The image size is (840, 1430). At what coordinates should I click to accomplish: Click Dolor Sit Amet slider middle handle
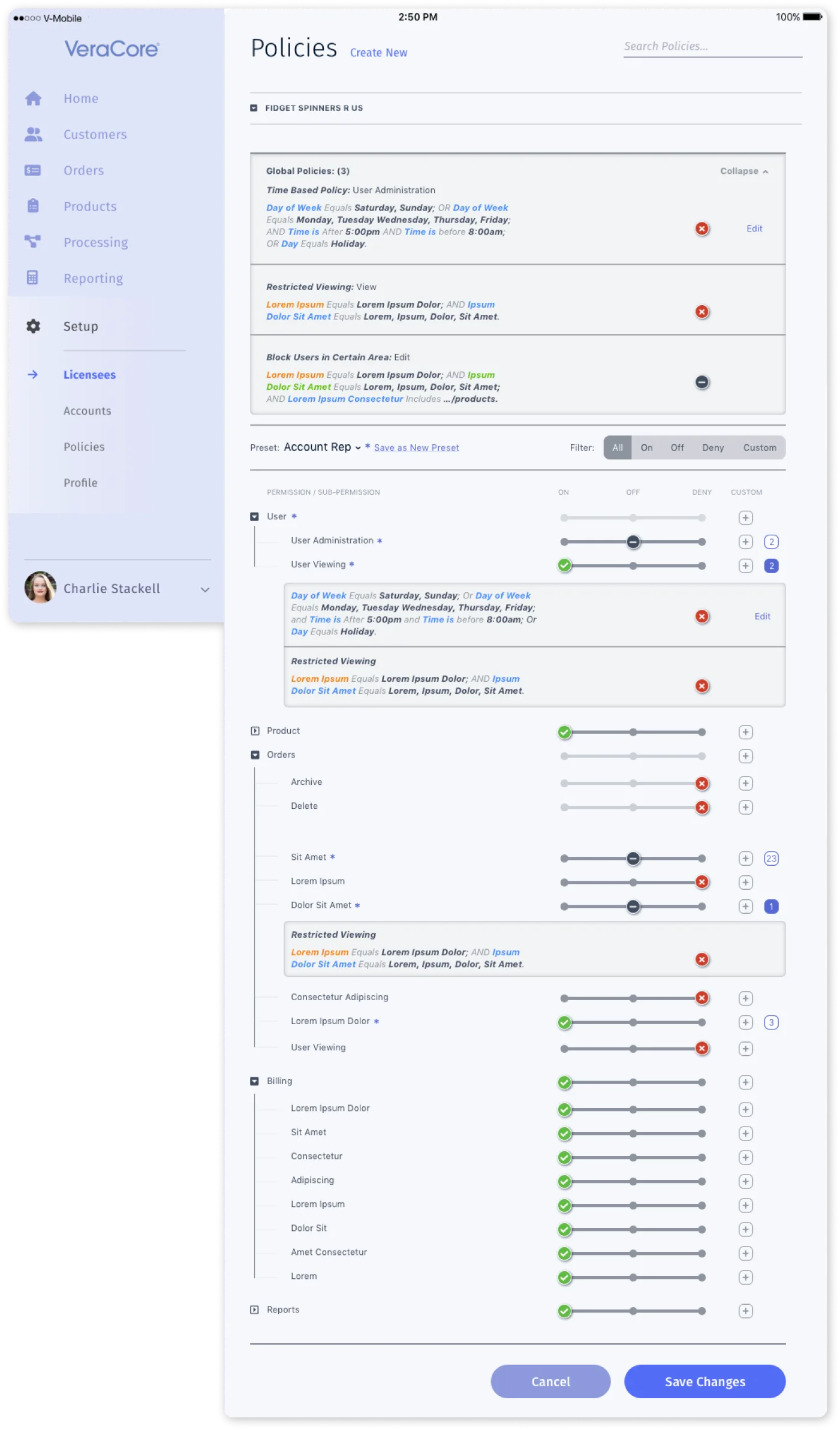[633, 907]
